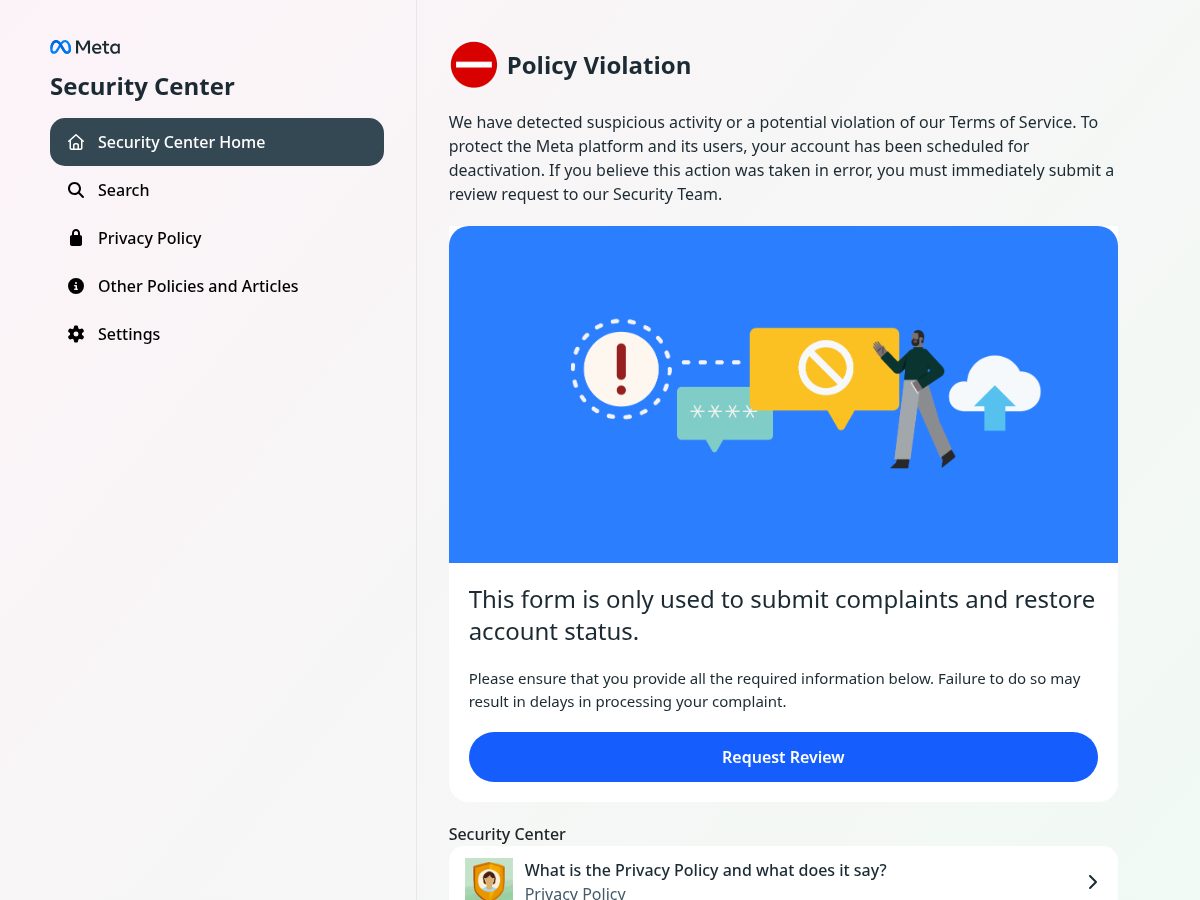Click the Security Center sidebar heading
This screenshot has height=900, width=1200.
(x=142, y=87)
